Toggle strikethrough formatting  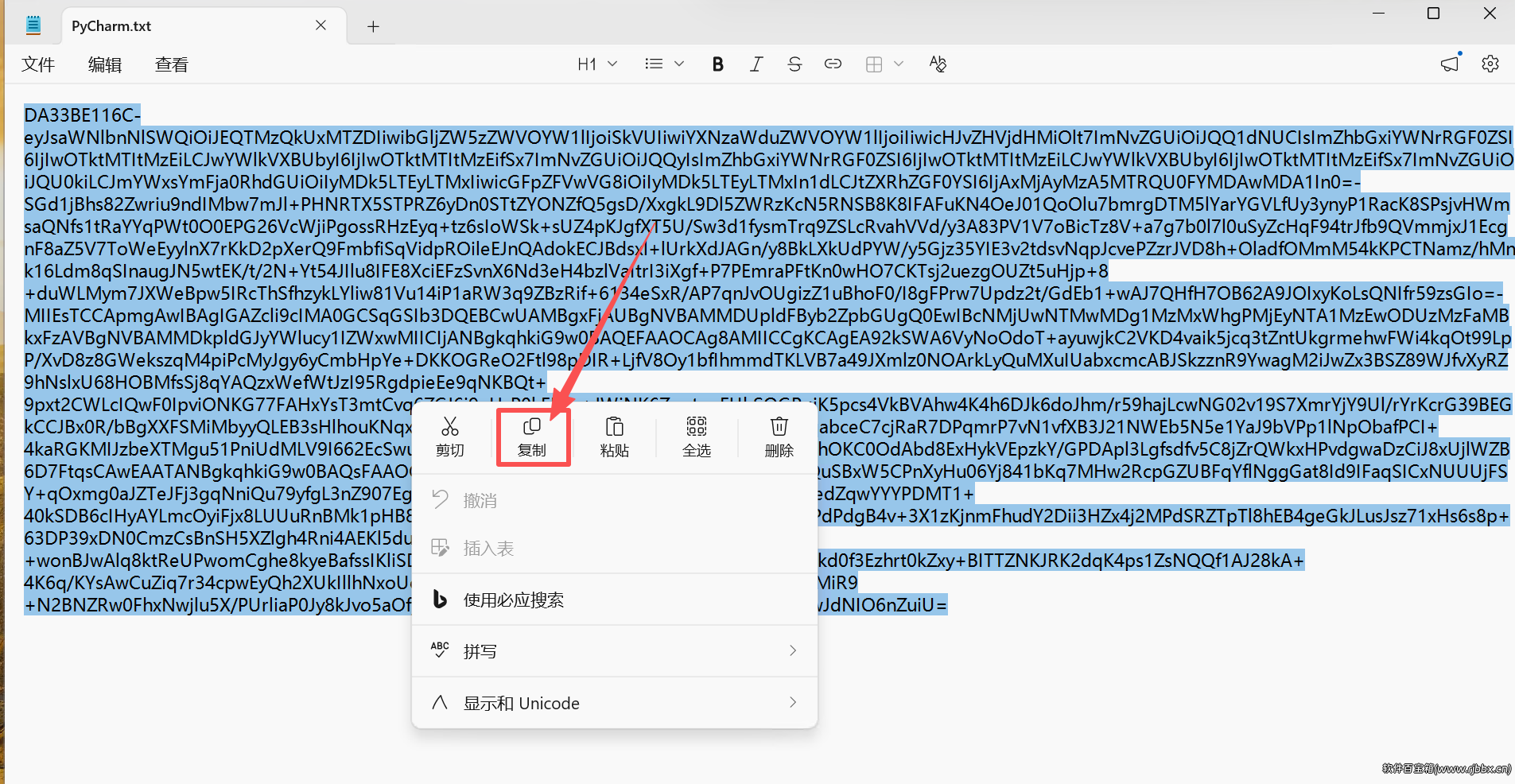pos(794,64)
